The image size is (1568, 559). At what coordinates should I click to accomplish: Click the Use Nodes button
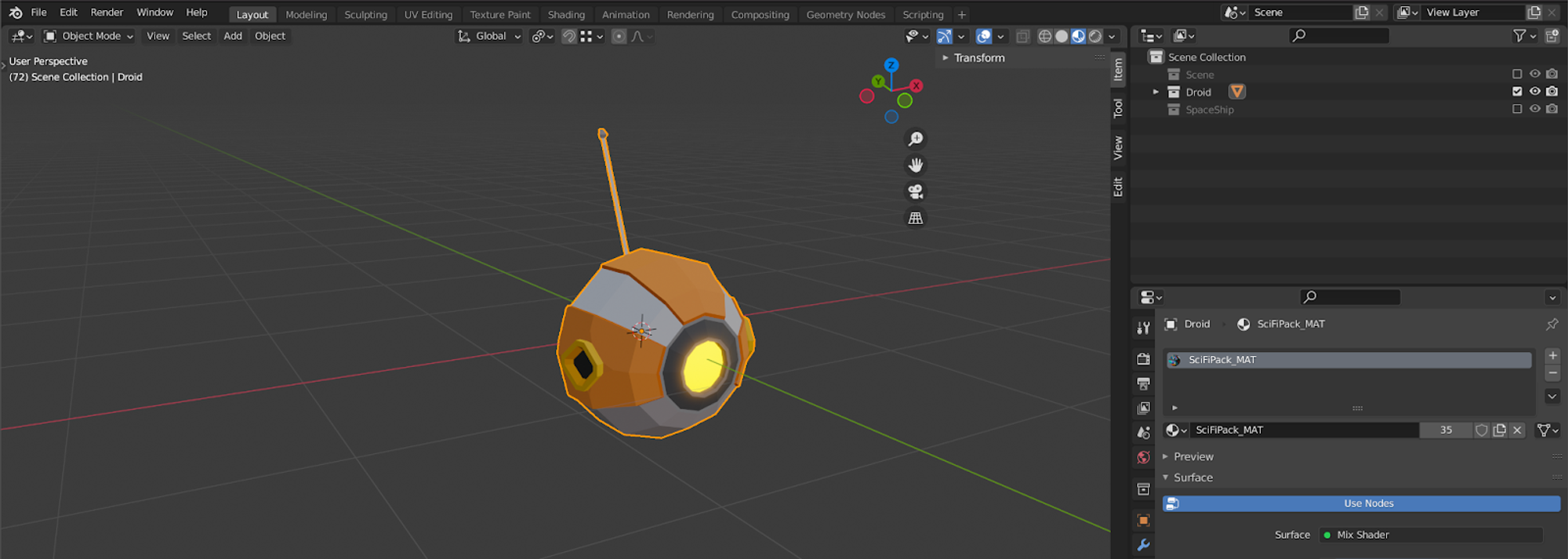(1368, 504)
